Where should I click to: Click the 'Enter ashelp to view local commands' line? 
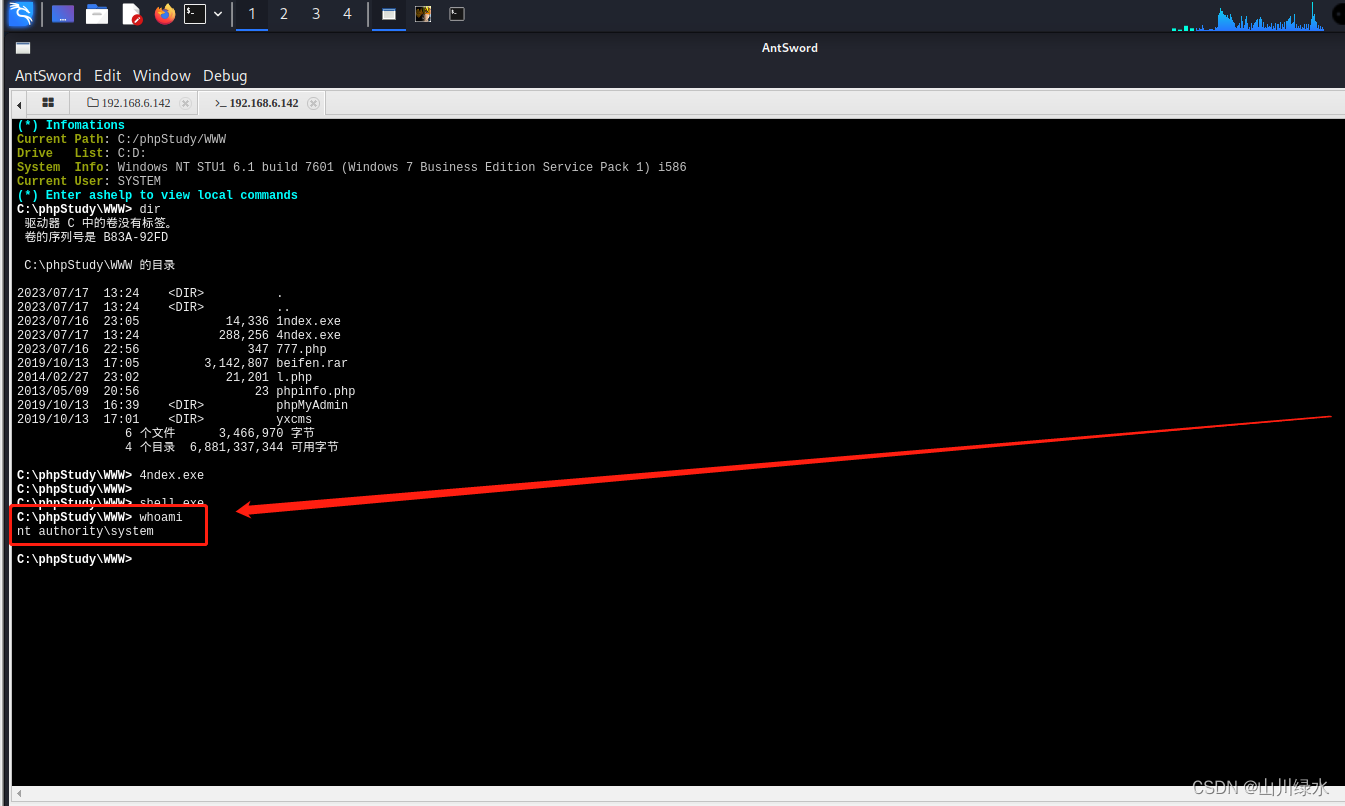pos(157,195)
